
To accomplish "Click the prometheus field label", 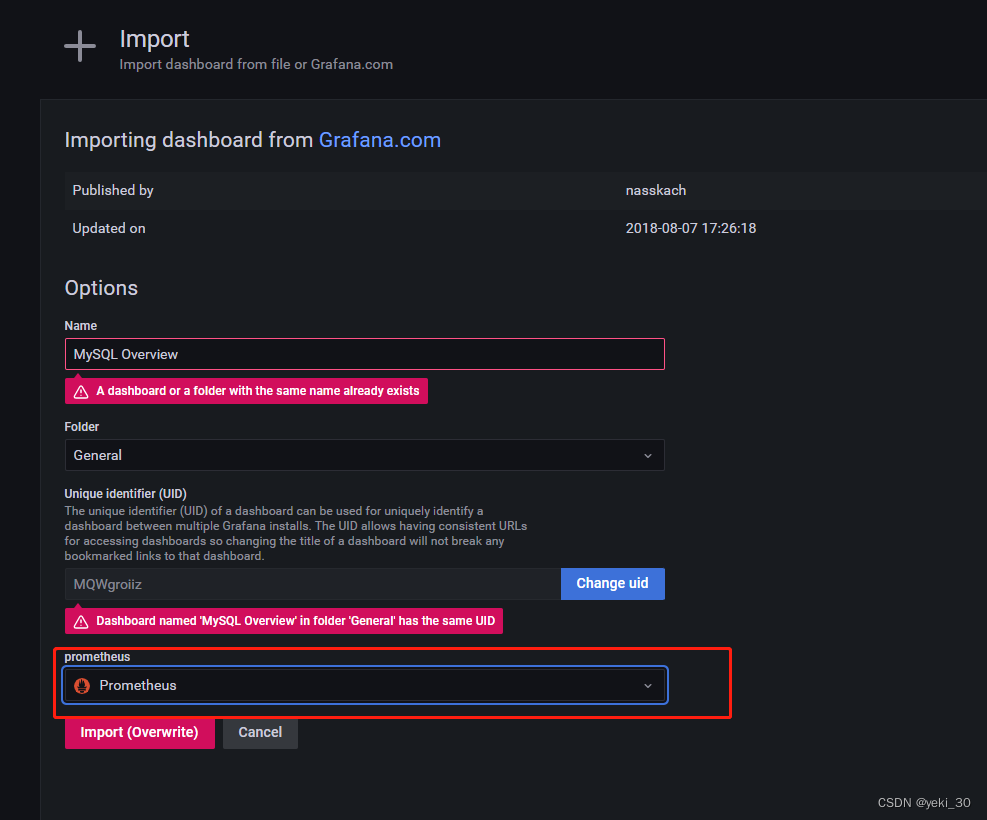I will 97,657.
